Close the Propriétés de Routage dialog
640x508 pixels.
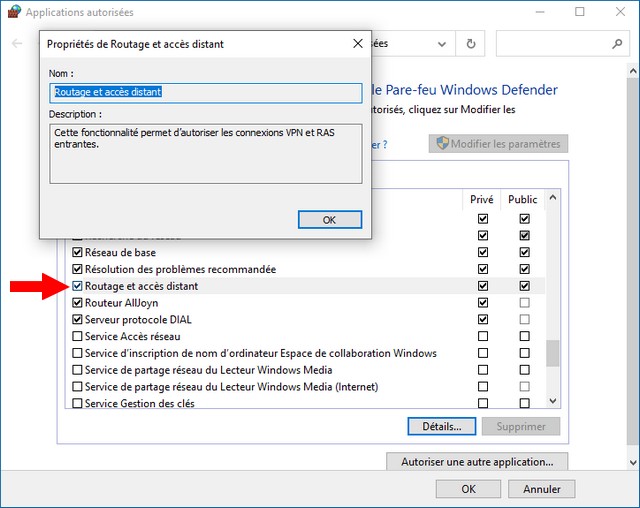point(358,44)
